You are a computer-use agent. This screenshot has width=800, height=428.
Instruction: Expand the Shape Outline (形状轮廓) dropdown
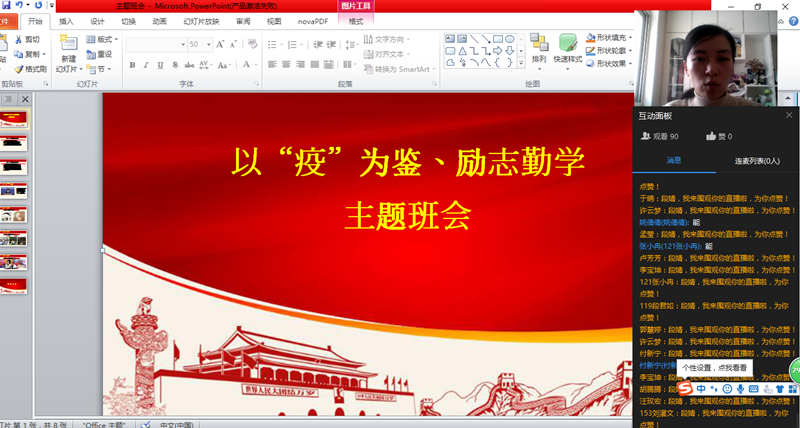[606, 50]
